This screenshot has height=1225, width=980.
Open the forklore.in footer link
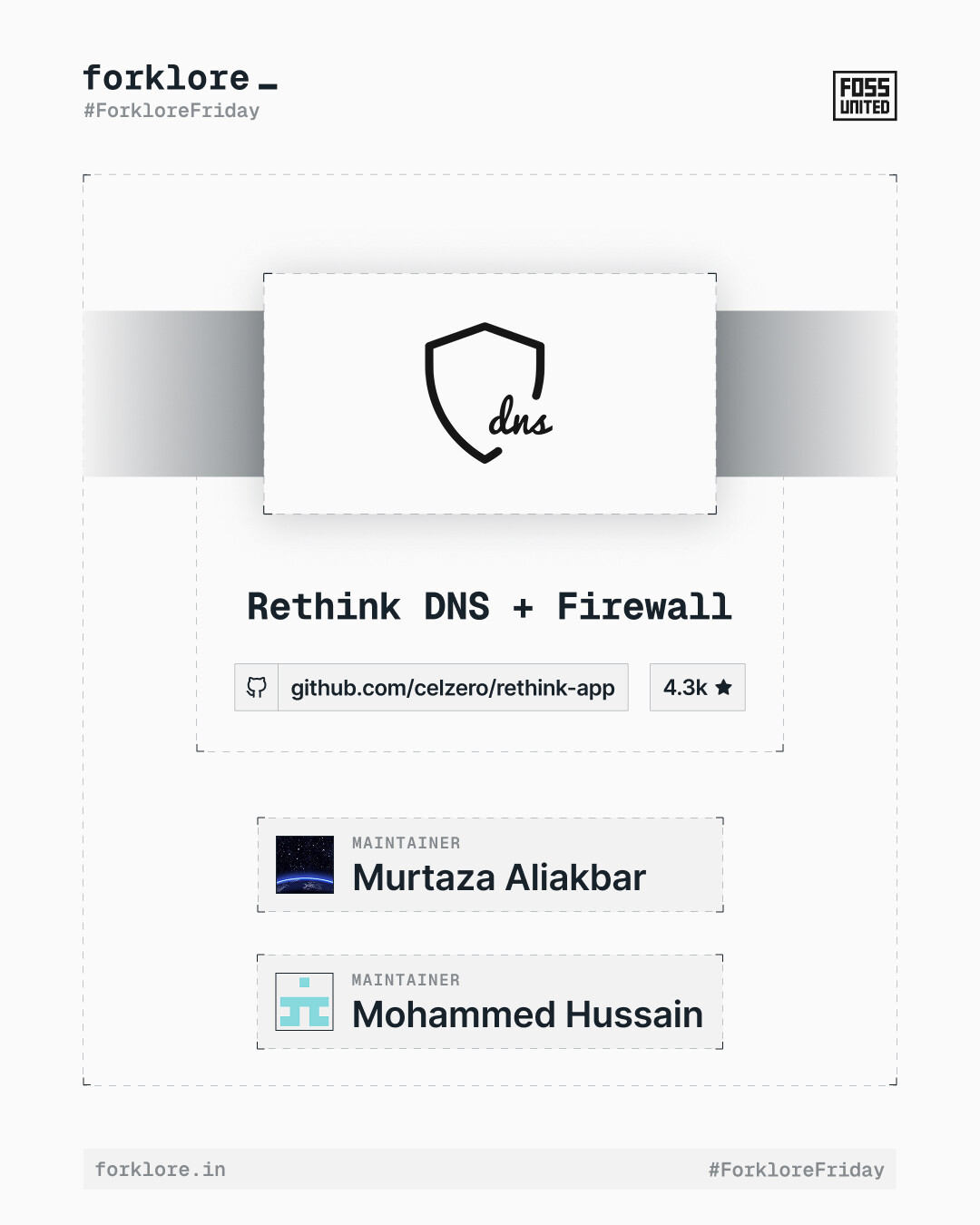pos(161,1170)
